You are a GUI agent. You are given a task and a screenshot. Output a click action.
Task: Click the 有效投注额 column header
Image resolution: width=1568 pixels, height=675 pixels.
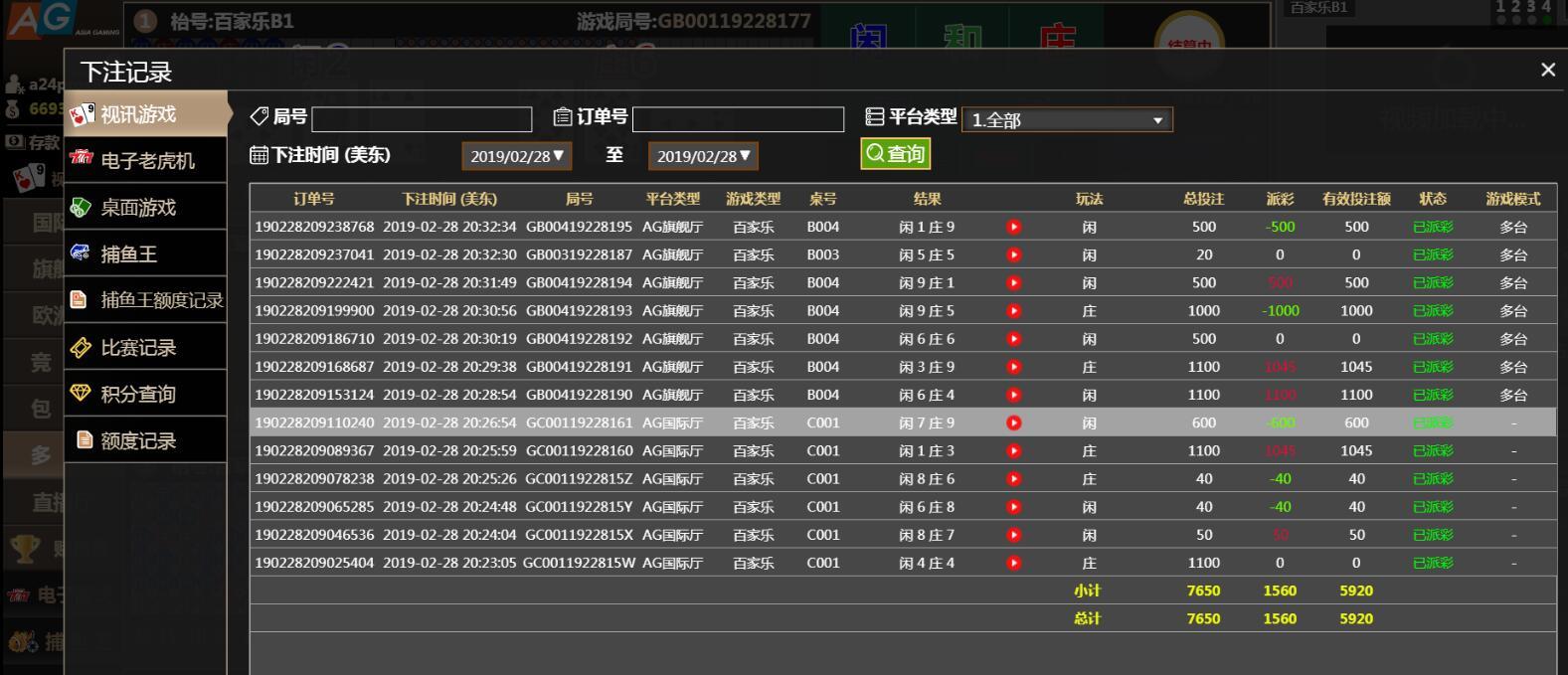click(x=1356, y=199)
